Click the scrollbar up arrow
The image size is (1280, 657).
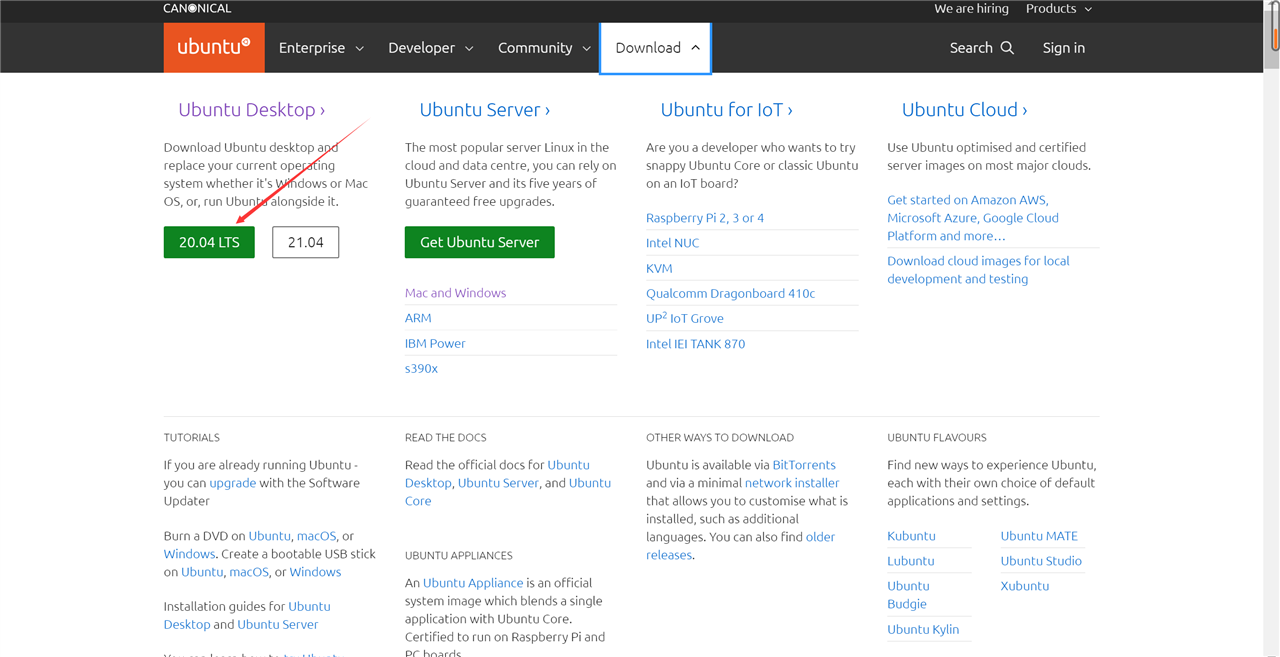coord(1273,5)
